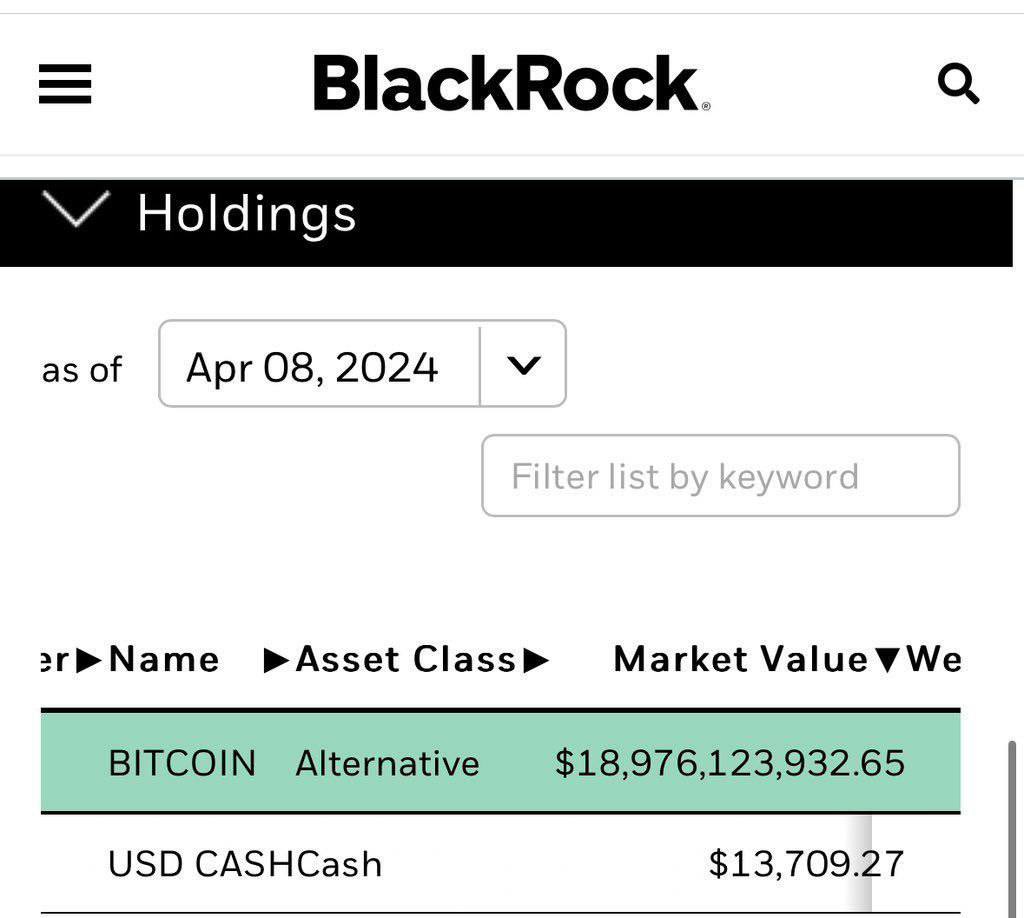Image resolution: width=1024 pixels, height=918 pixels.
Task: Select the BITCOIN holdings row
Action: (x=500, y=763)
